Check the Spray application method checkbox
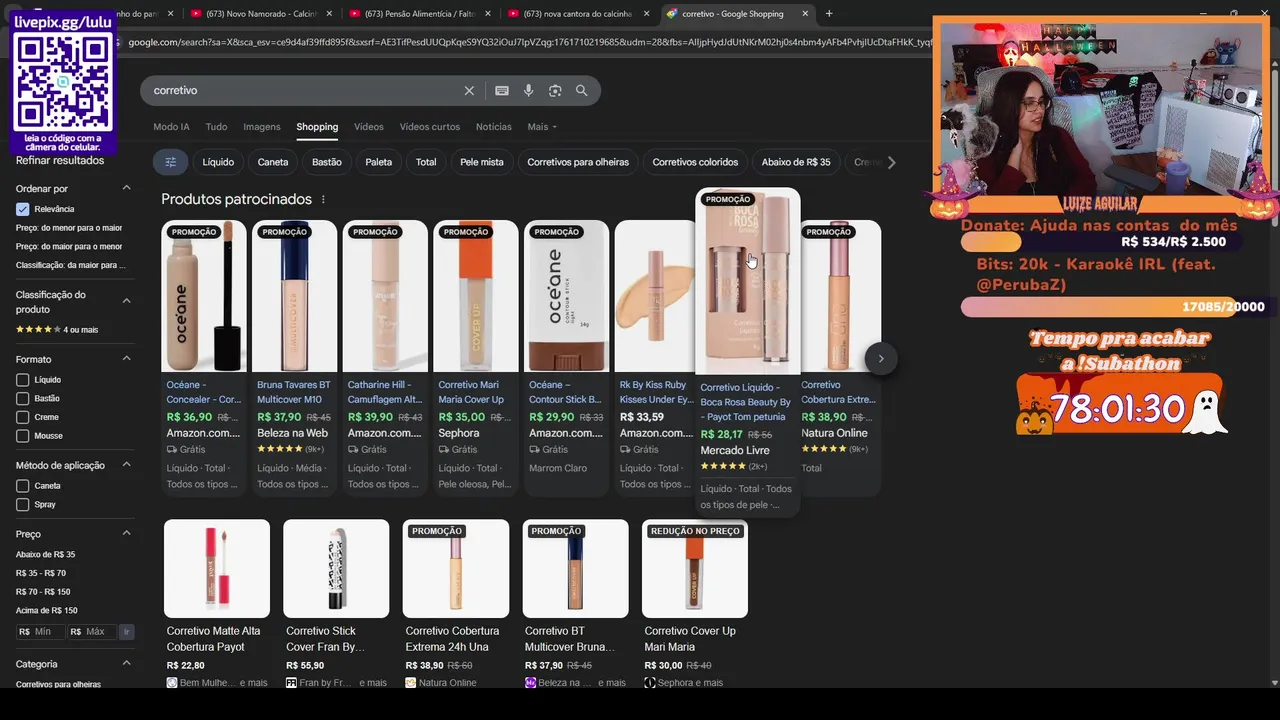The height and width of the screenshot is (720, 1280). (23, 505)
